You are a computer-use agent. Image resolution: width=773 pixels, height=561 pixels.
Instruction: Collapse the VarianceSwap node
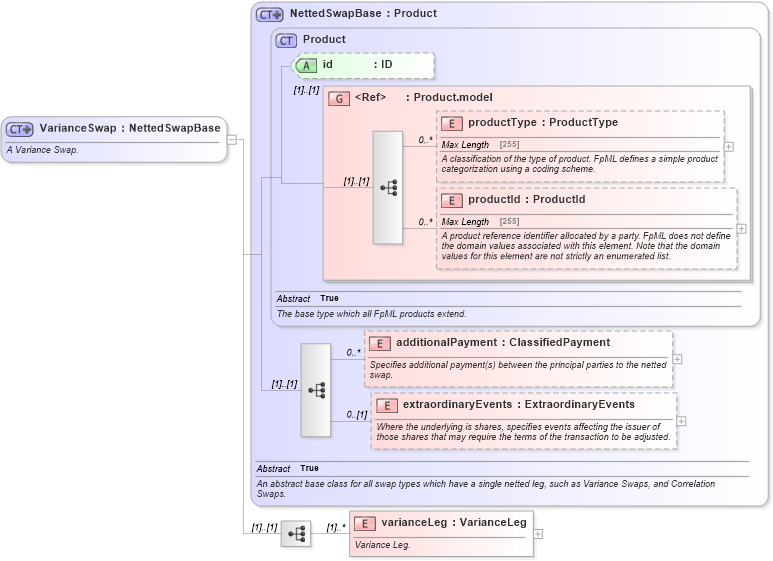[232, 140]
